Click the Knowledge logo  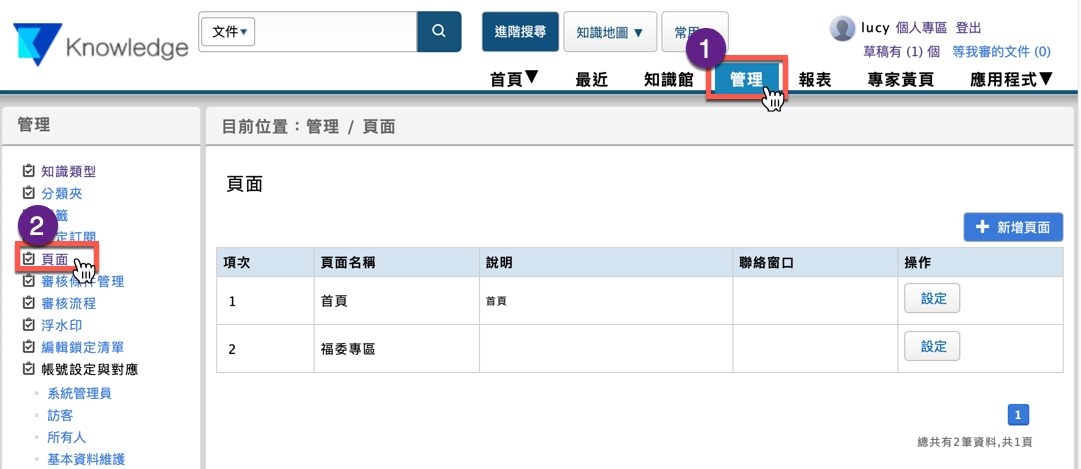click(x=100, y=46)
